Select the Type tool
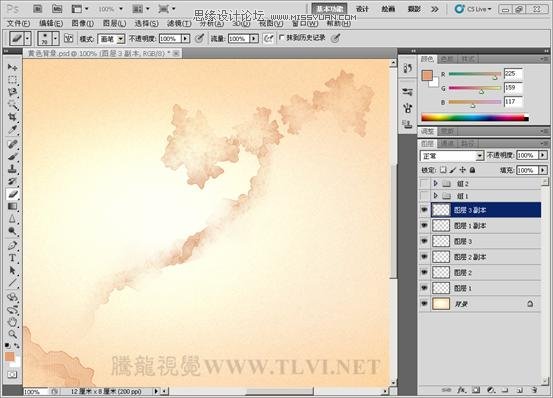Screen dimensions: 553x398 click(12, 258)
